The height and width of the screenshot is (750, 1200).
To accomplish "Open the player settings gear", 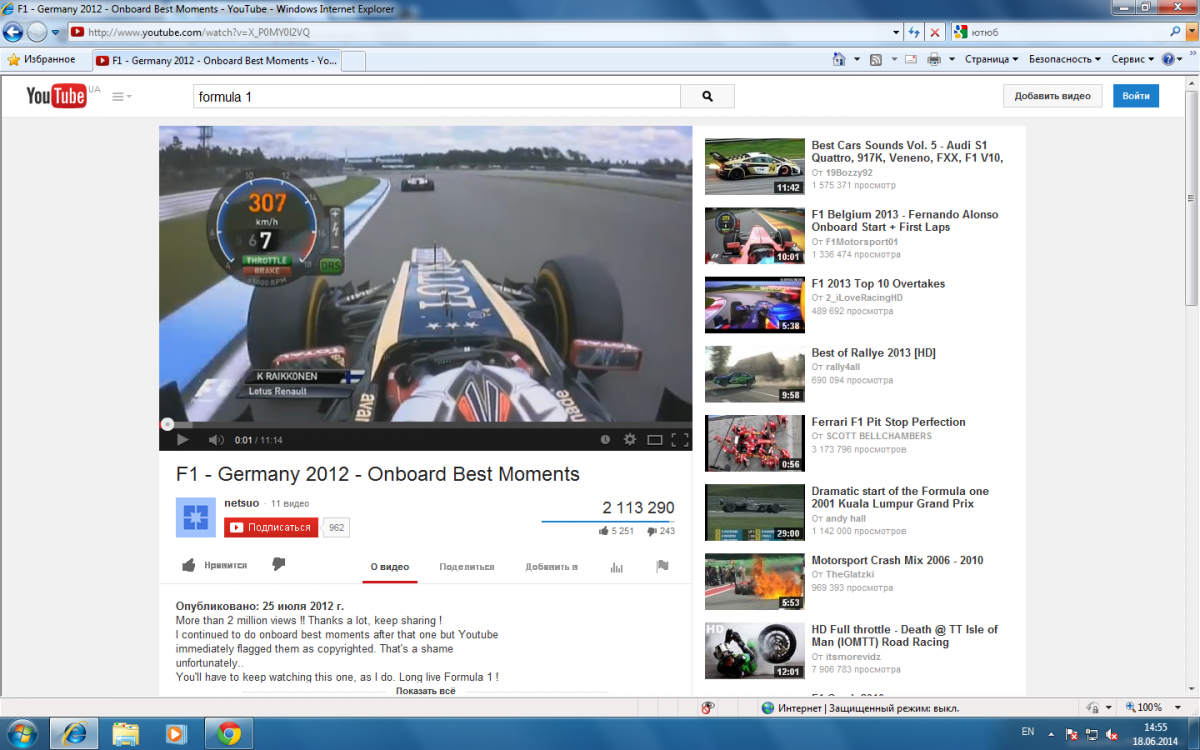I will [630, 439].
